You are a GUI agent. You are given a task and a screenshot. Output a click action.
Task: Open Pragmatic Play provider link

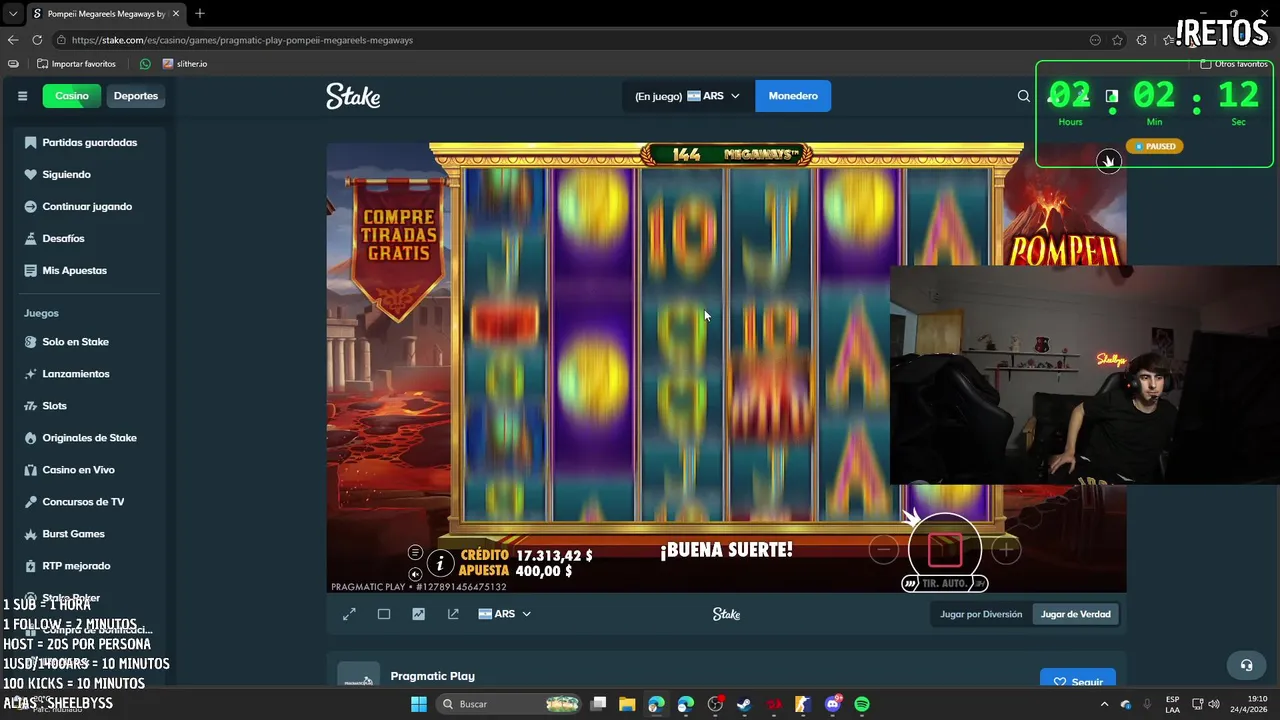tap(432, 676)
